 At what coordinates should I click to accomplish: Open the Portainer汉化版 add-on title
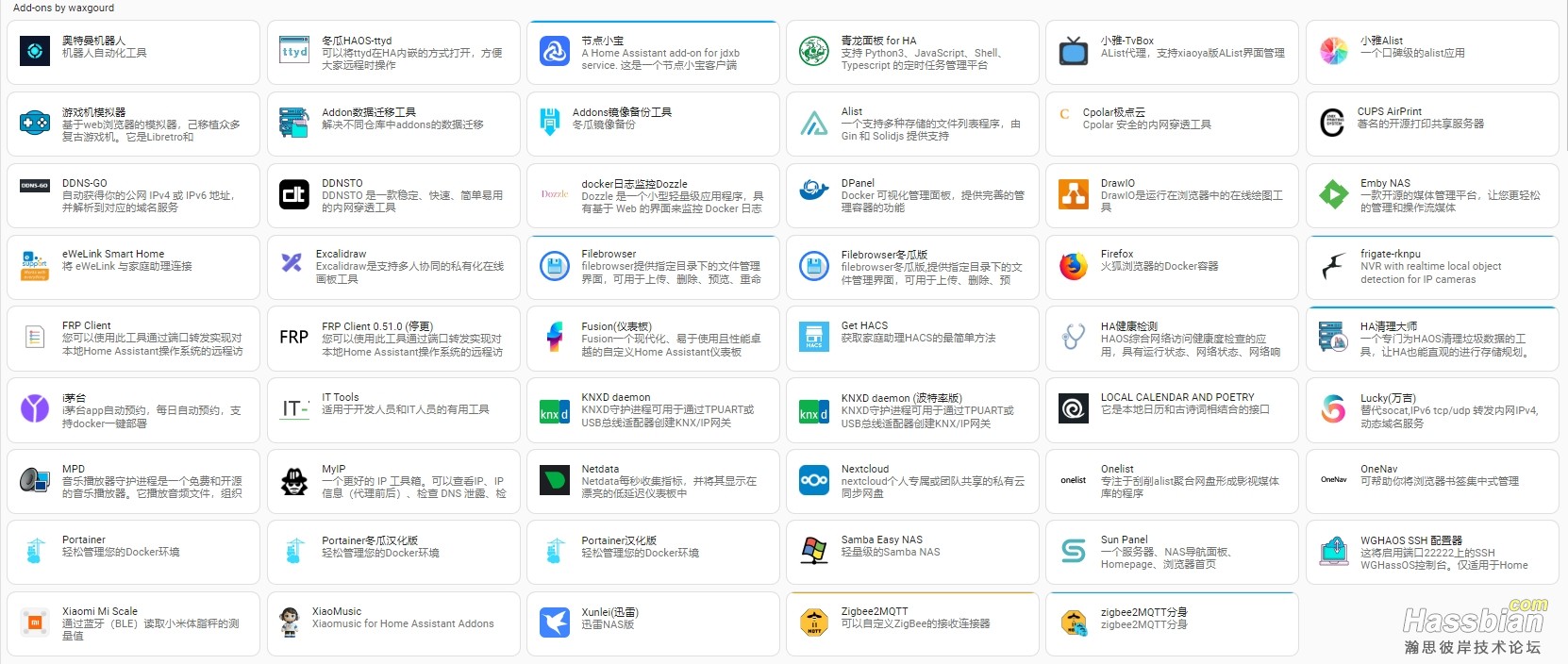619,540
